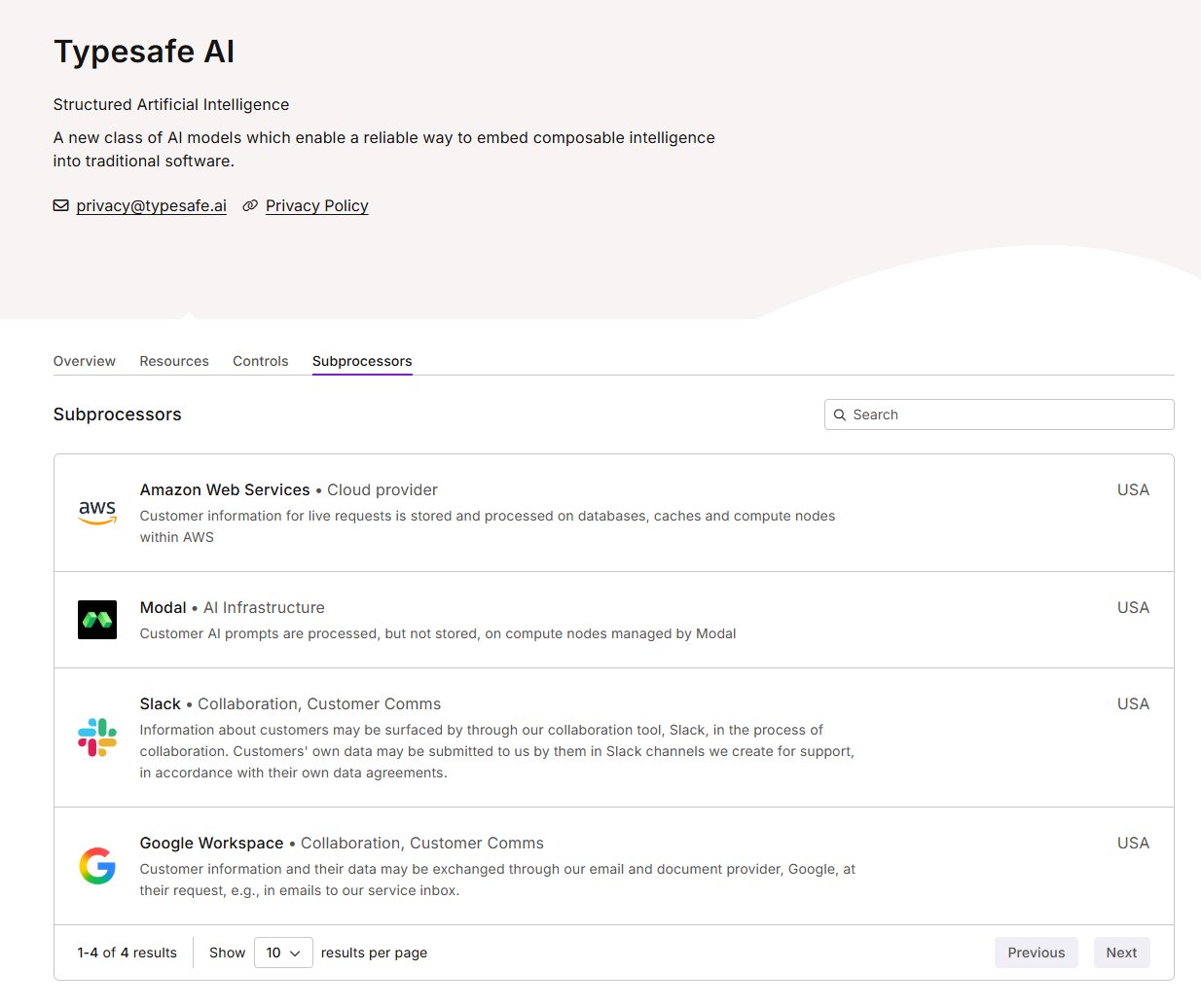
Task: Click the Structured Artificial Intelligence tagline
Action: pos(171,104)
